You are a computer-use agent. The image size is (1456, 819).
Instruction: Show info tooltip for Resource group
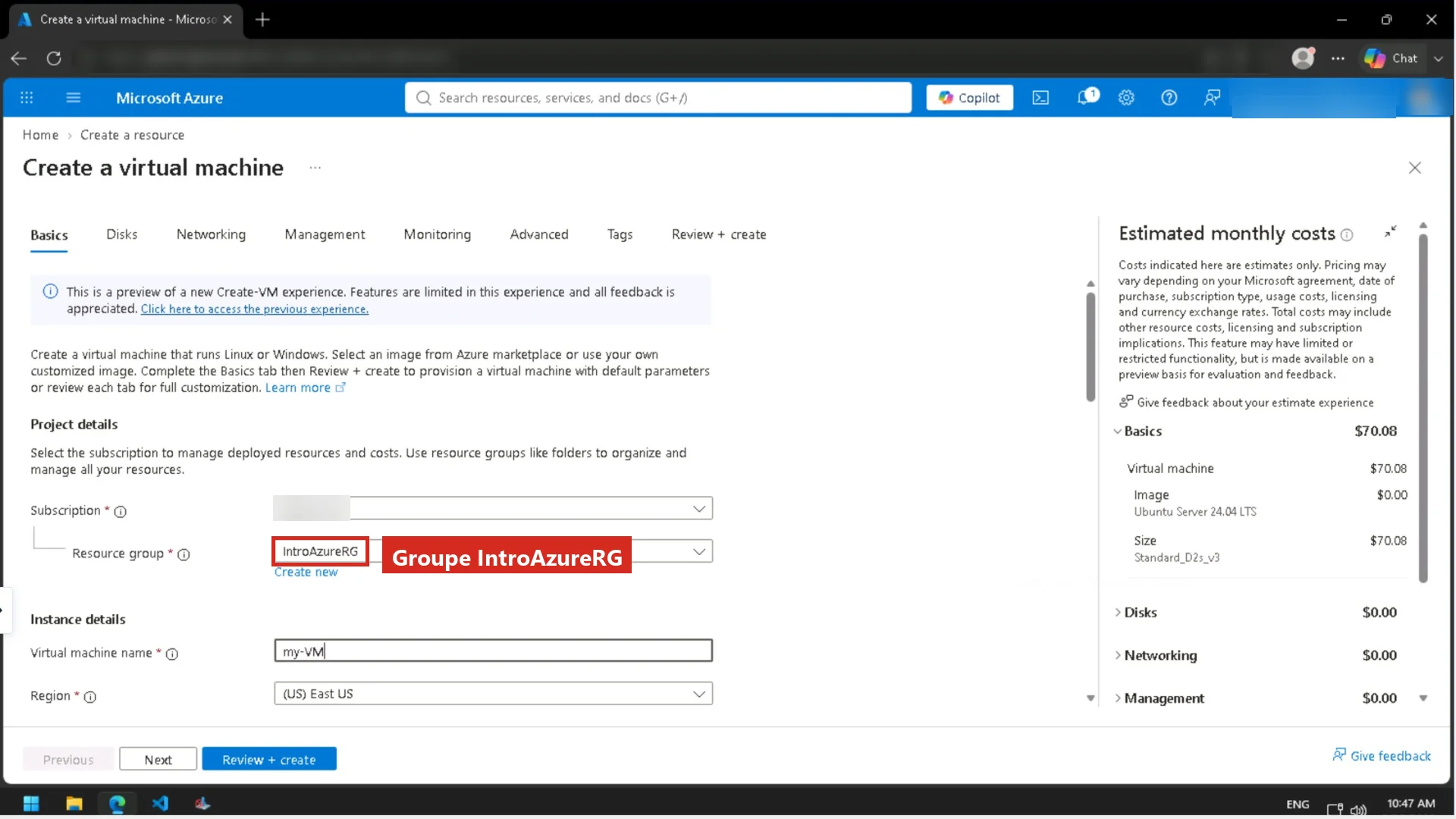click(184, 555)
